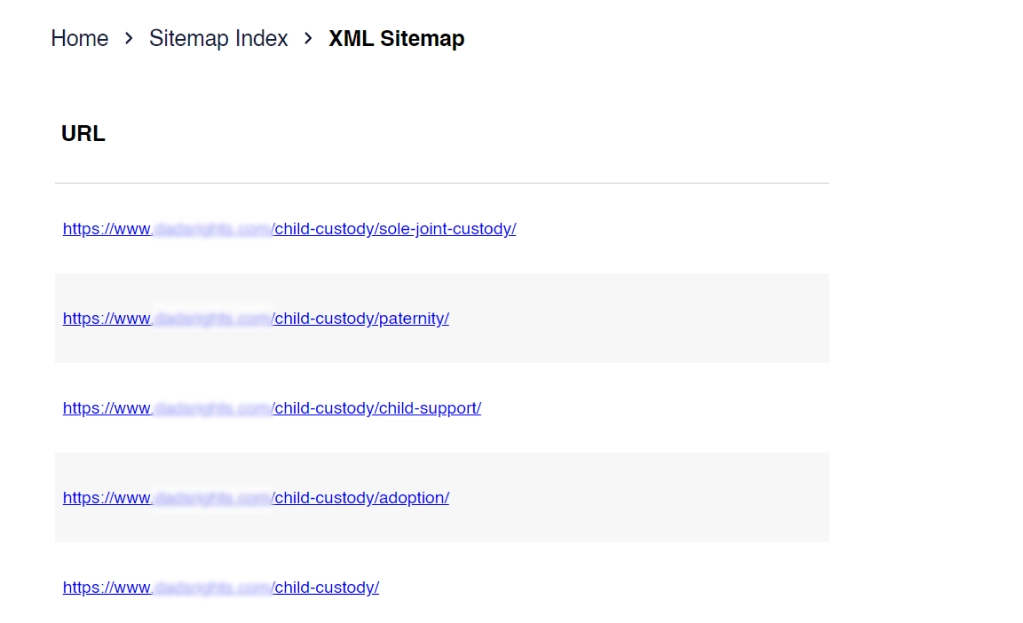This screenshot has height=623, width=1023.
Task: Follow the child-support URL link
Action: (377, 409)
